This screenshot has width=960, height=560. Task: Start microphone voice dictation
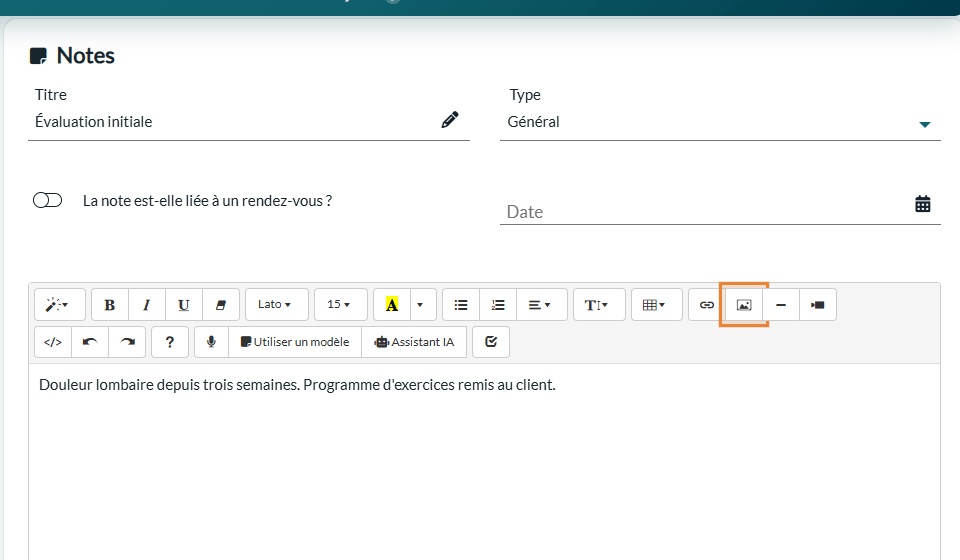[x=211, y=342]
